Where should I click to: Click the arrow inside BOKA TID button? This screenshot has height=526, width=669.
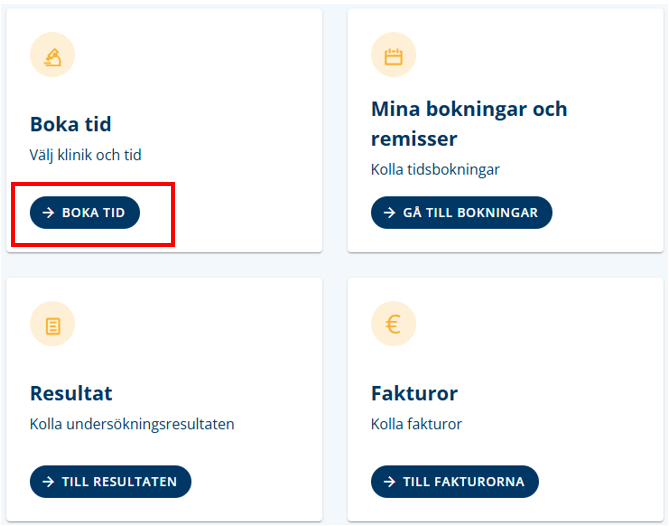click(x=49, y=212)
